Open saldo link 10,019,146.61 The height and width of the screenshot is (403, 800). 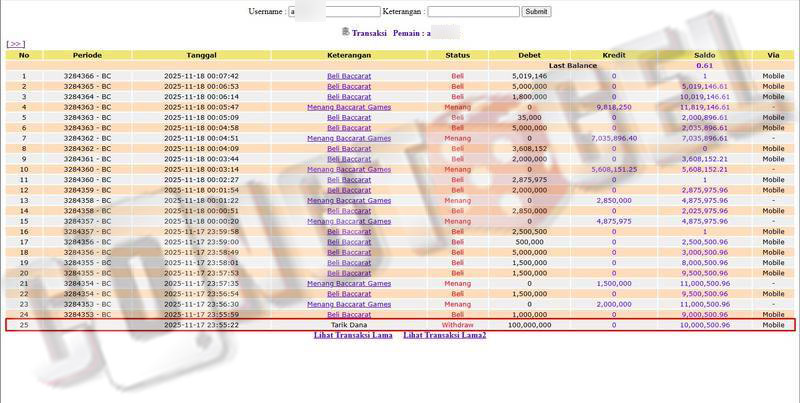pyautogui.click(x=704, y=97)
